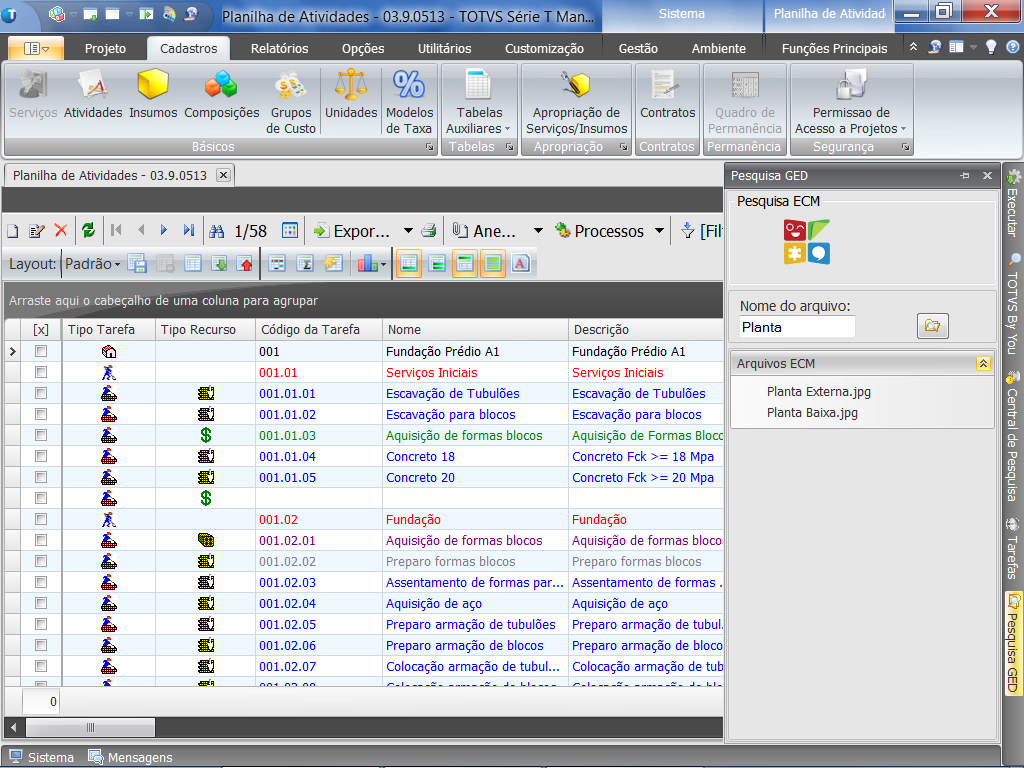Go to the next record arrow
Screen dimensions: 1024x768
pos(164,230)
